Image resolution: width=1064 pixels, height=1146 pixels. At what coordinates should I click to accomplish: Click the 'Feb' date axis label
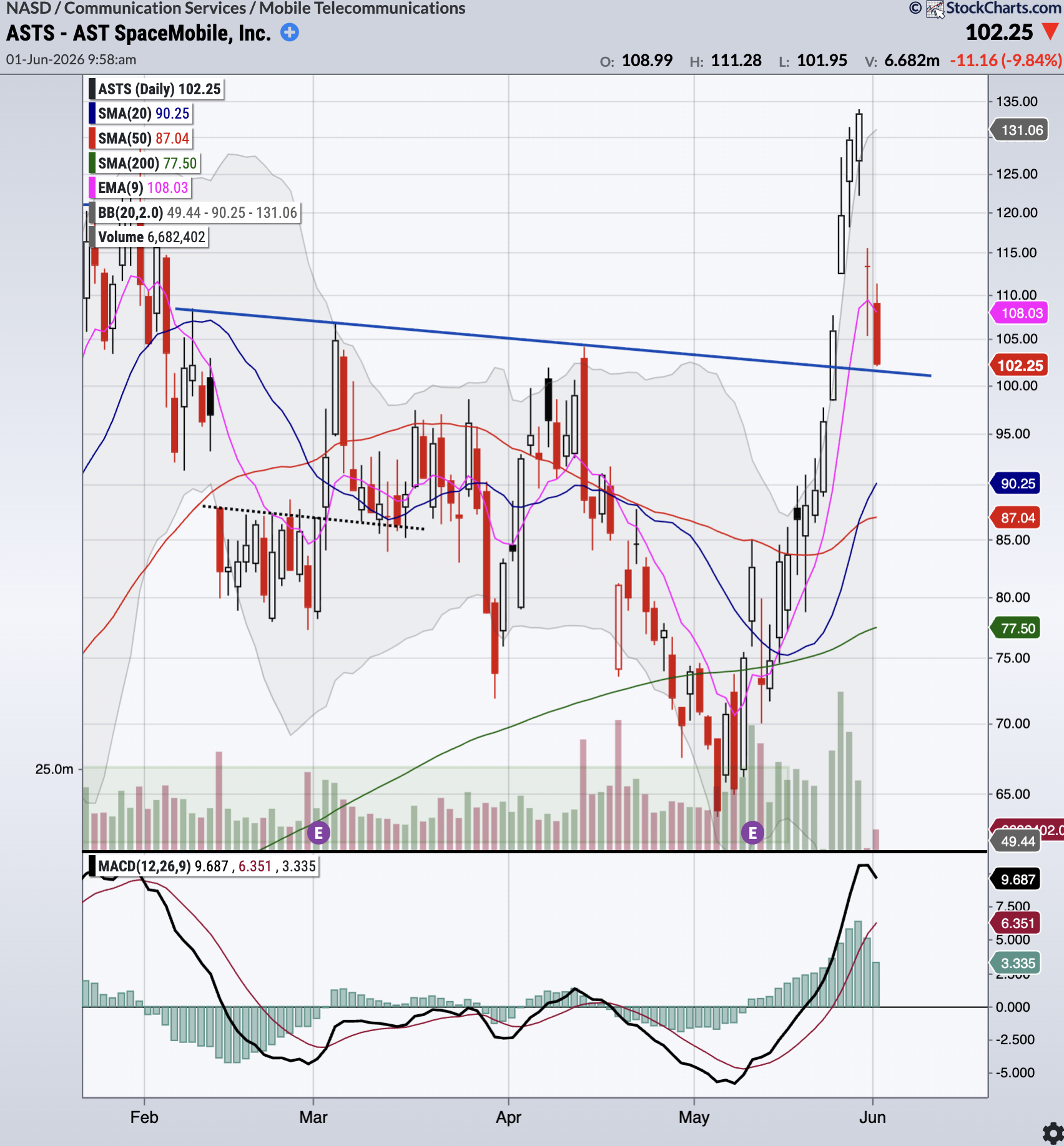144,1117
